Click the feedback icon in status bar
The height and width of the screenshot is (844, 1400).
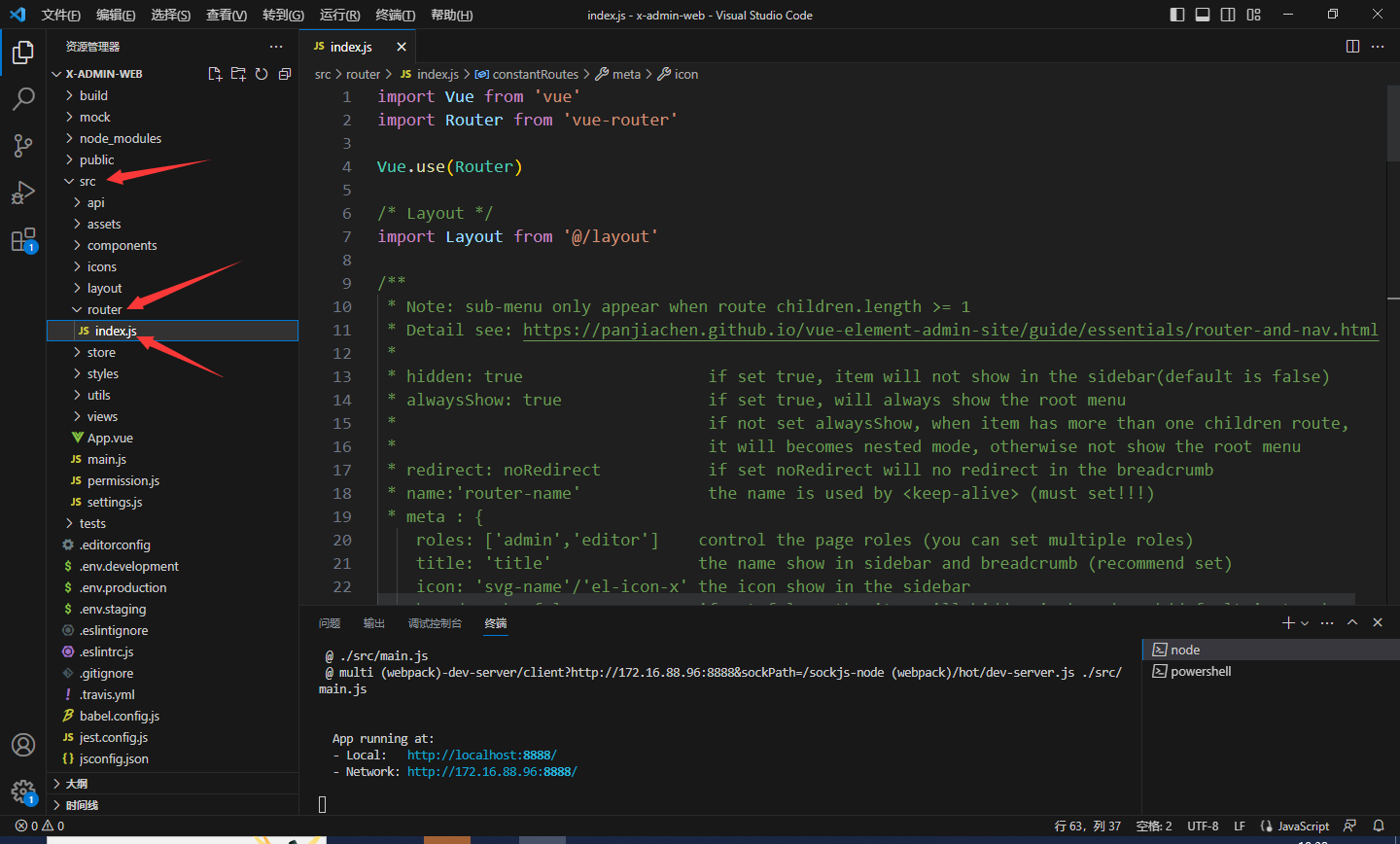1349,826
